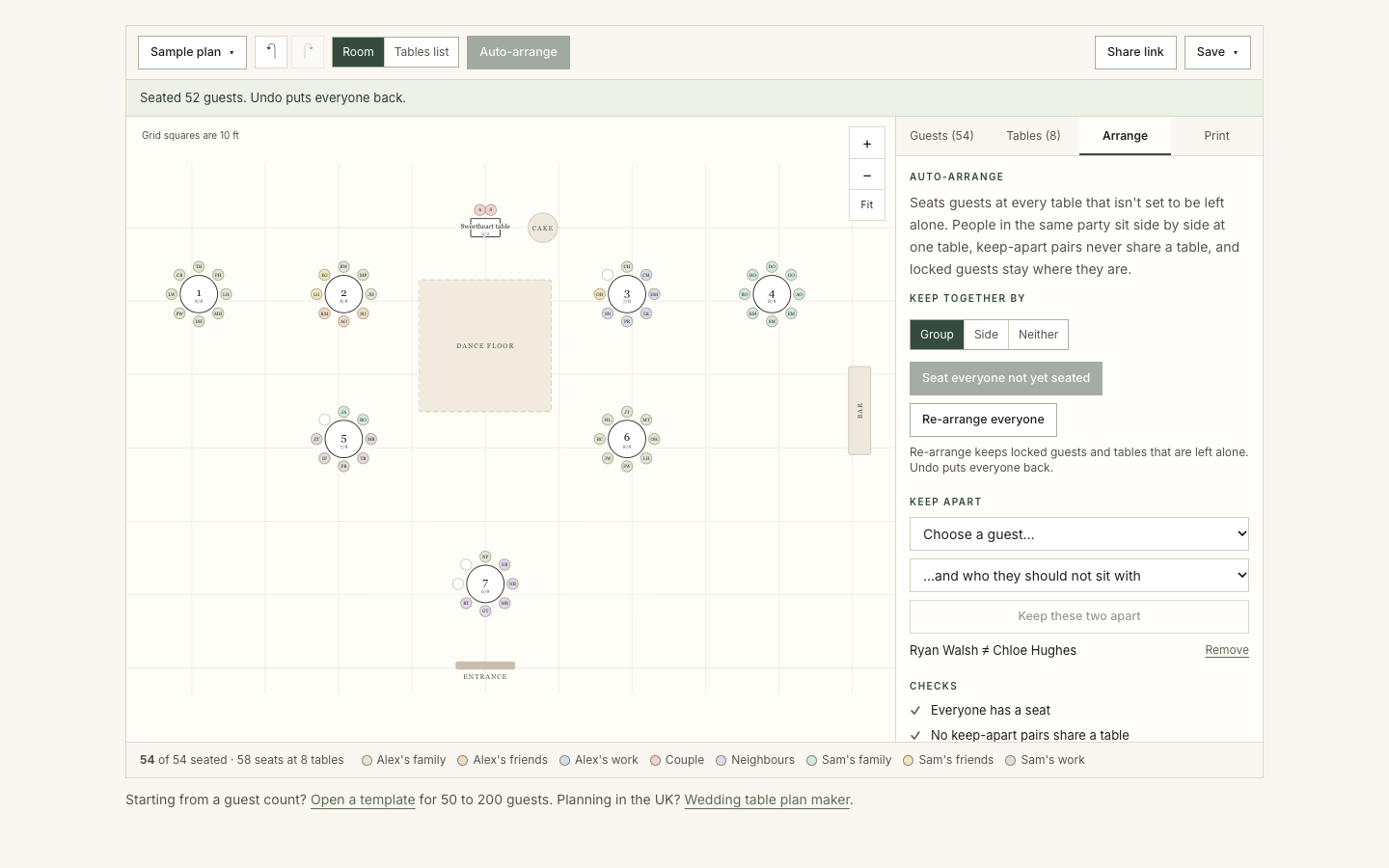Keep together by Group
The height and width of the screenshot is (868, 1389).
click(x=937, y=335)
